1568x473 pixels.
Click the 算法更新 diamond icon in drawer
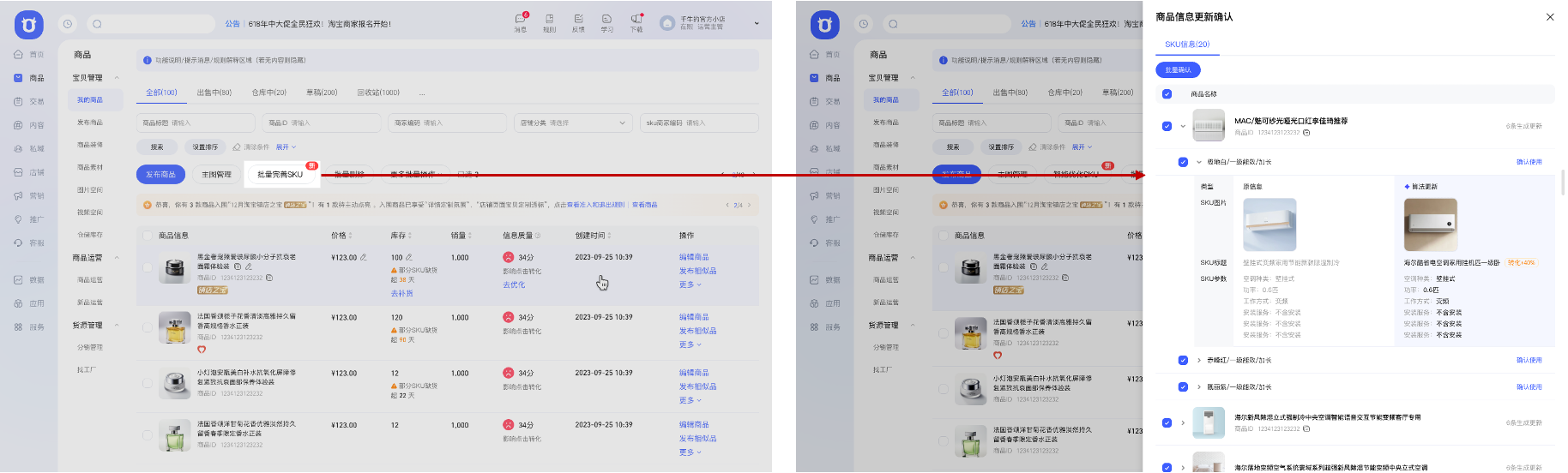tap(1407, 187)
